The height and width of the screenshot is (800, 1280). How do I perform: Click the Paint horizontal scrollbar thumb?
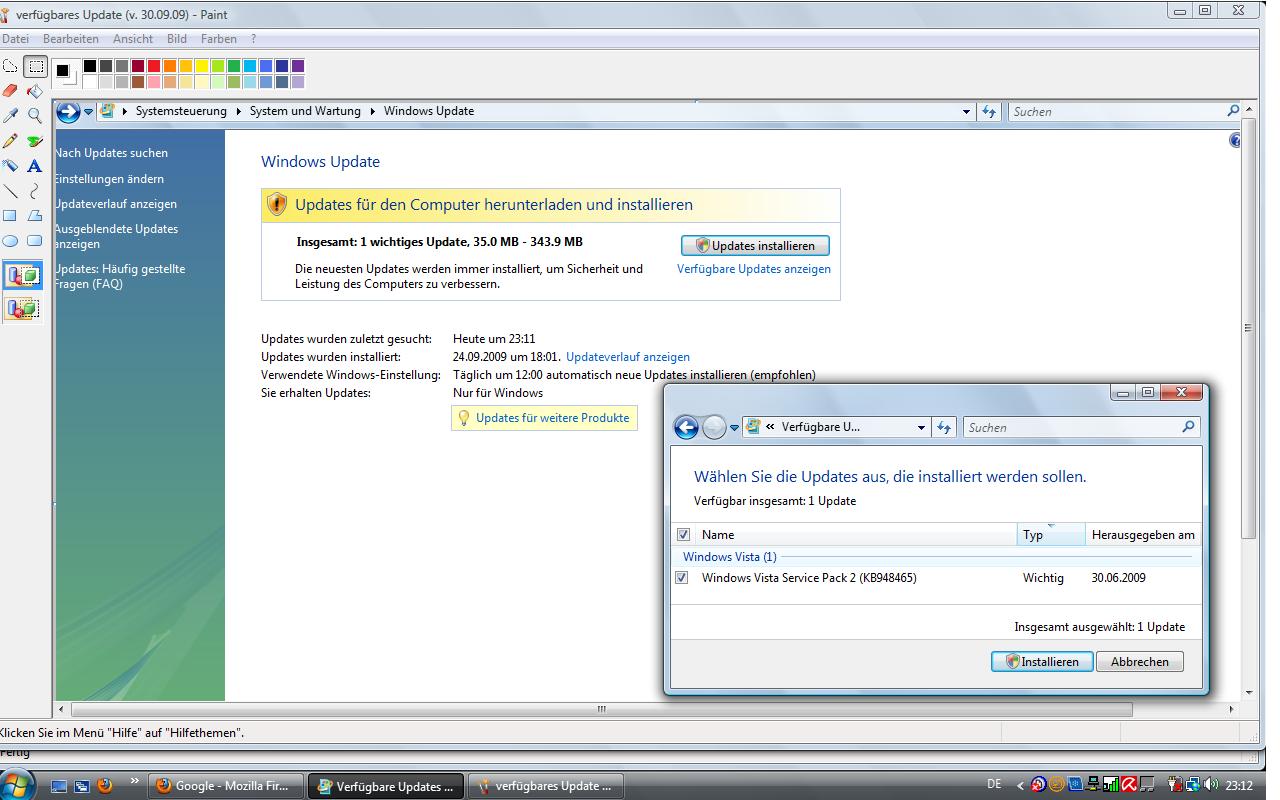602,709
